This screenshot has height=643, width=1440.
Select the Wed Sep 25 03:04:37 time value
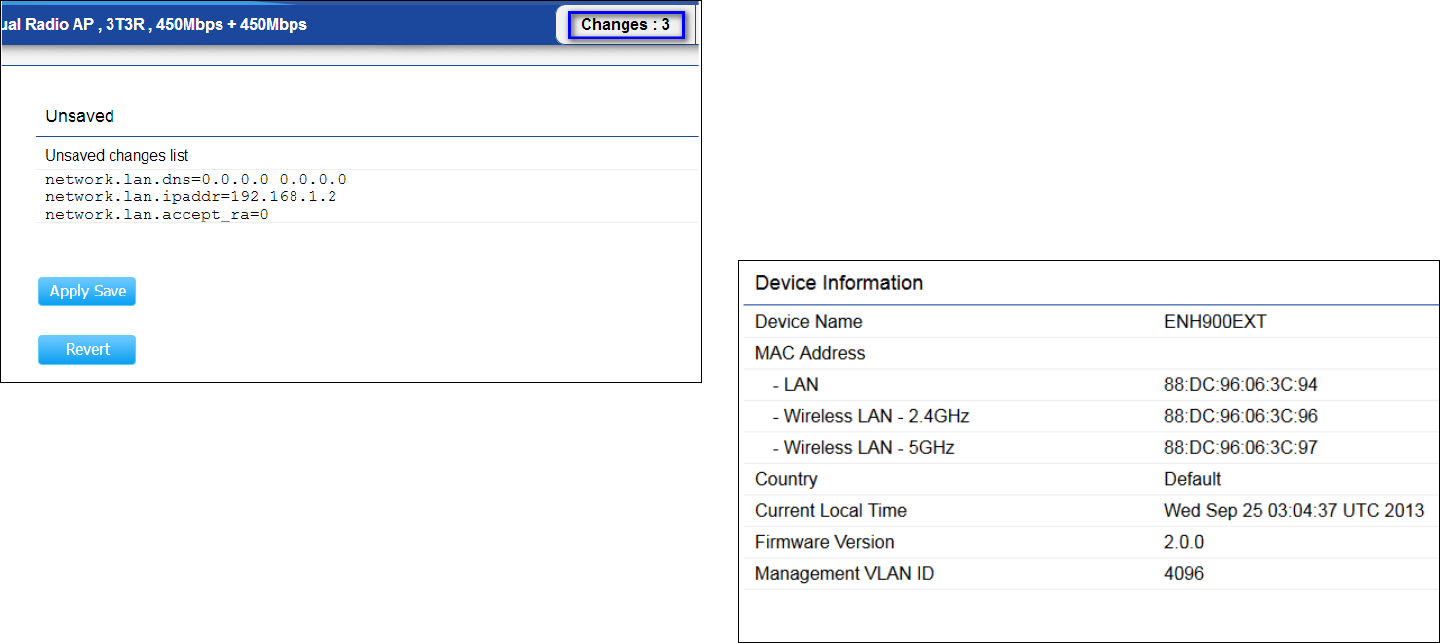1294,510
